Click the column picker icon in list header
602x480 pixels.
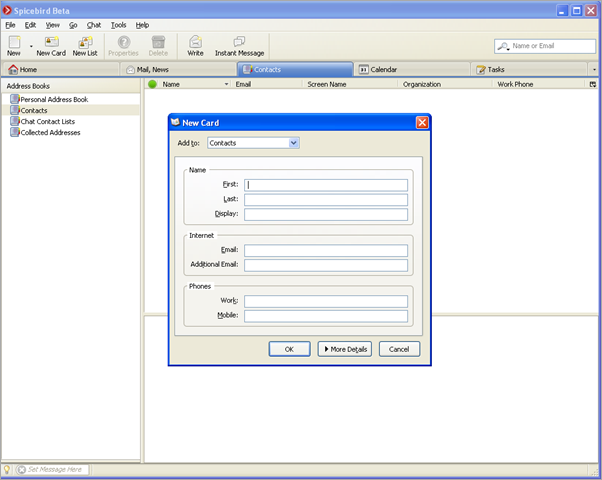pyautogui.click(x=593, y=85)
